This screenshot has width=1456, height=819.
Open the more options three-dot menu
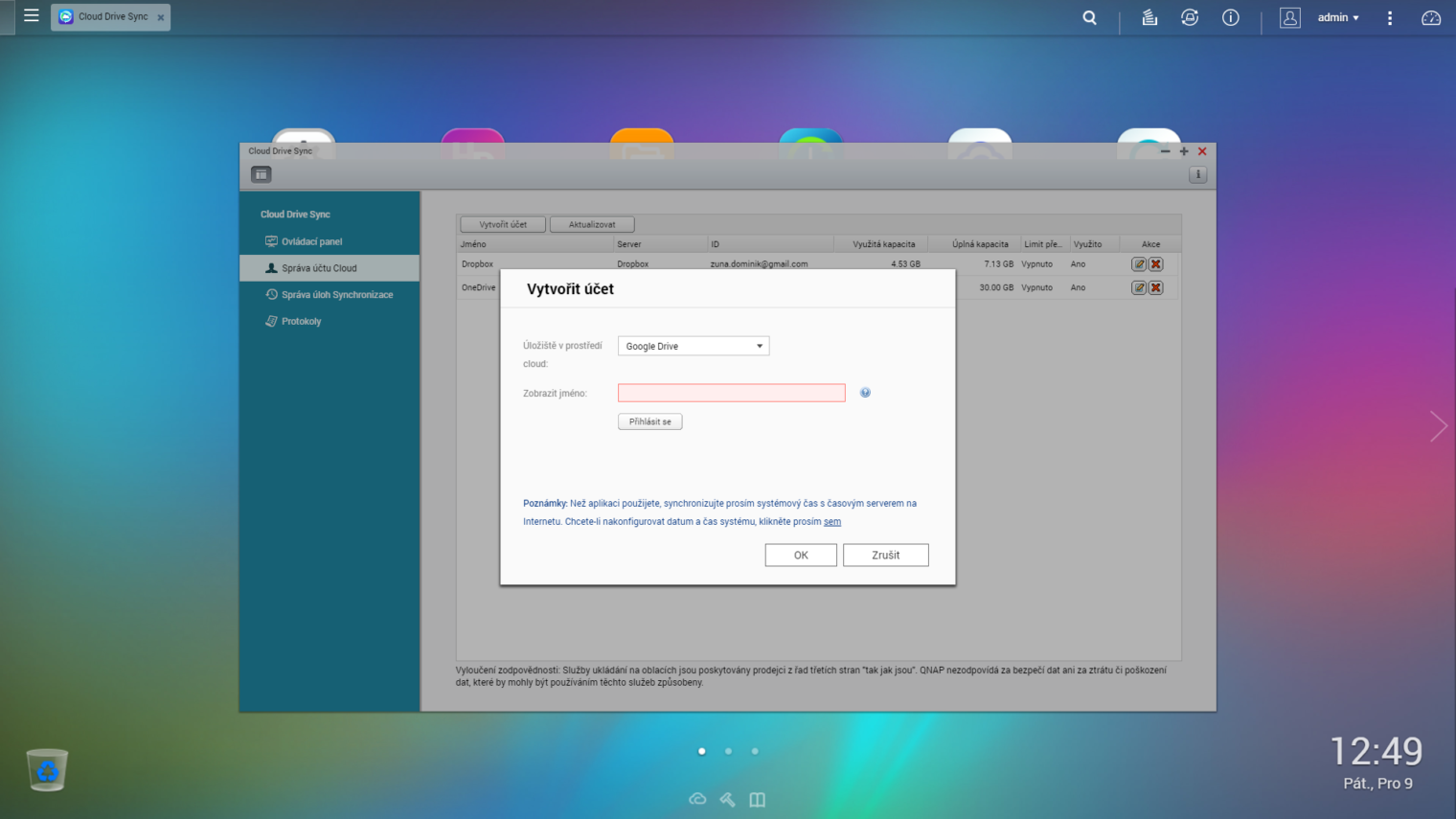pos(1390,17)
